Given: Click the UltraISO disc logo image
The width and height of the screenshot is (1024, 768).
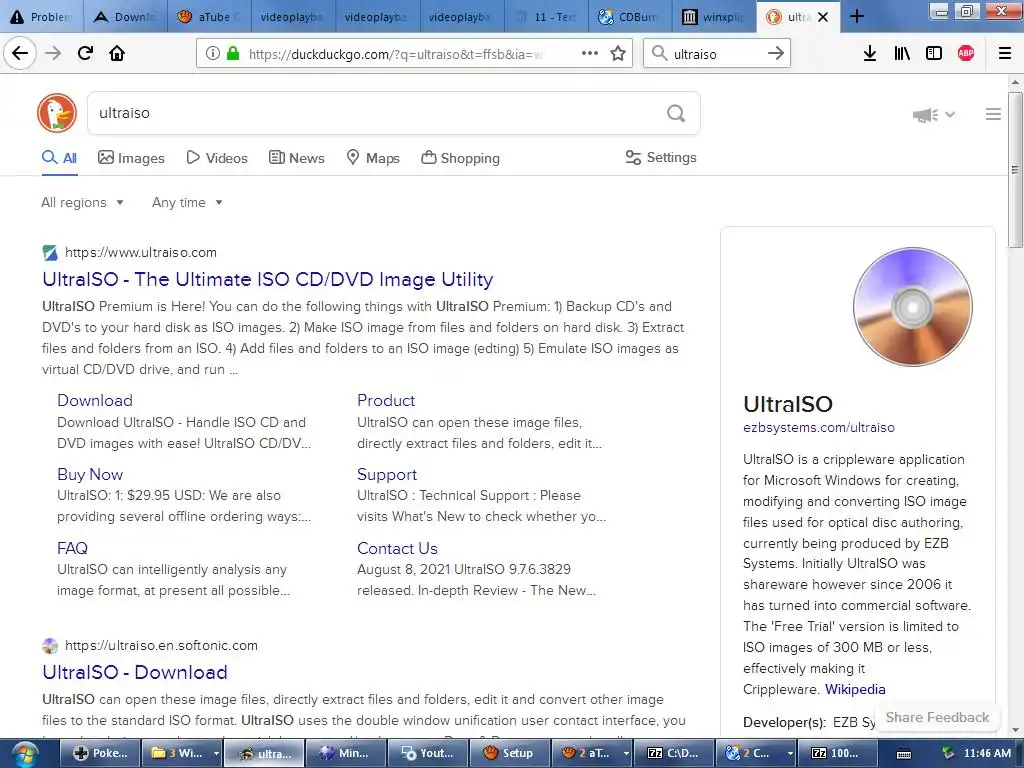Looking at the screenshot, I should coord(912,306).
